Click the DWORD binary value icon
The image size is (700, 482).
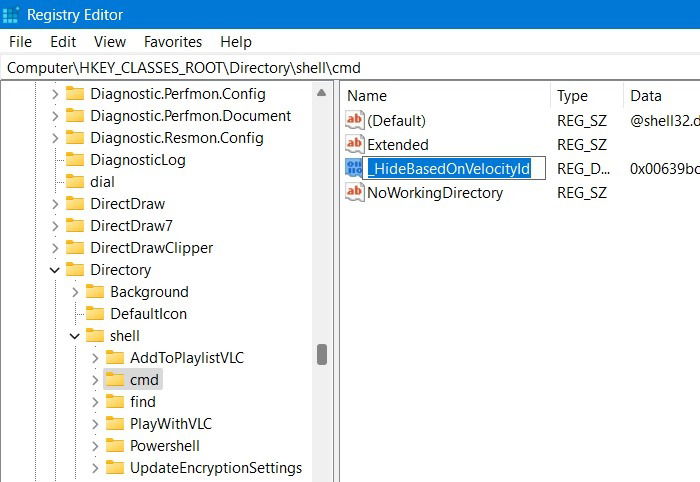point(354,168)
